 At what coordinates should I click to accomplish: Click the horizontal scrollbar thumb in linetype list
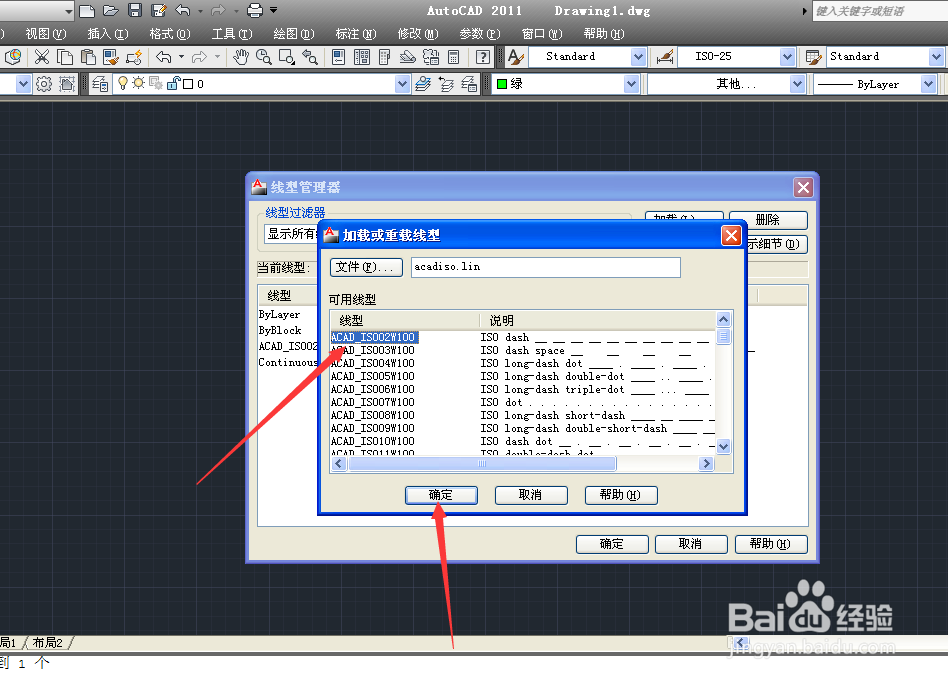[x=482, y=464]
